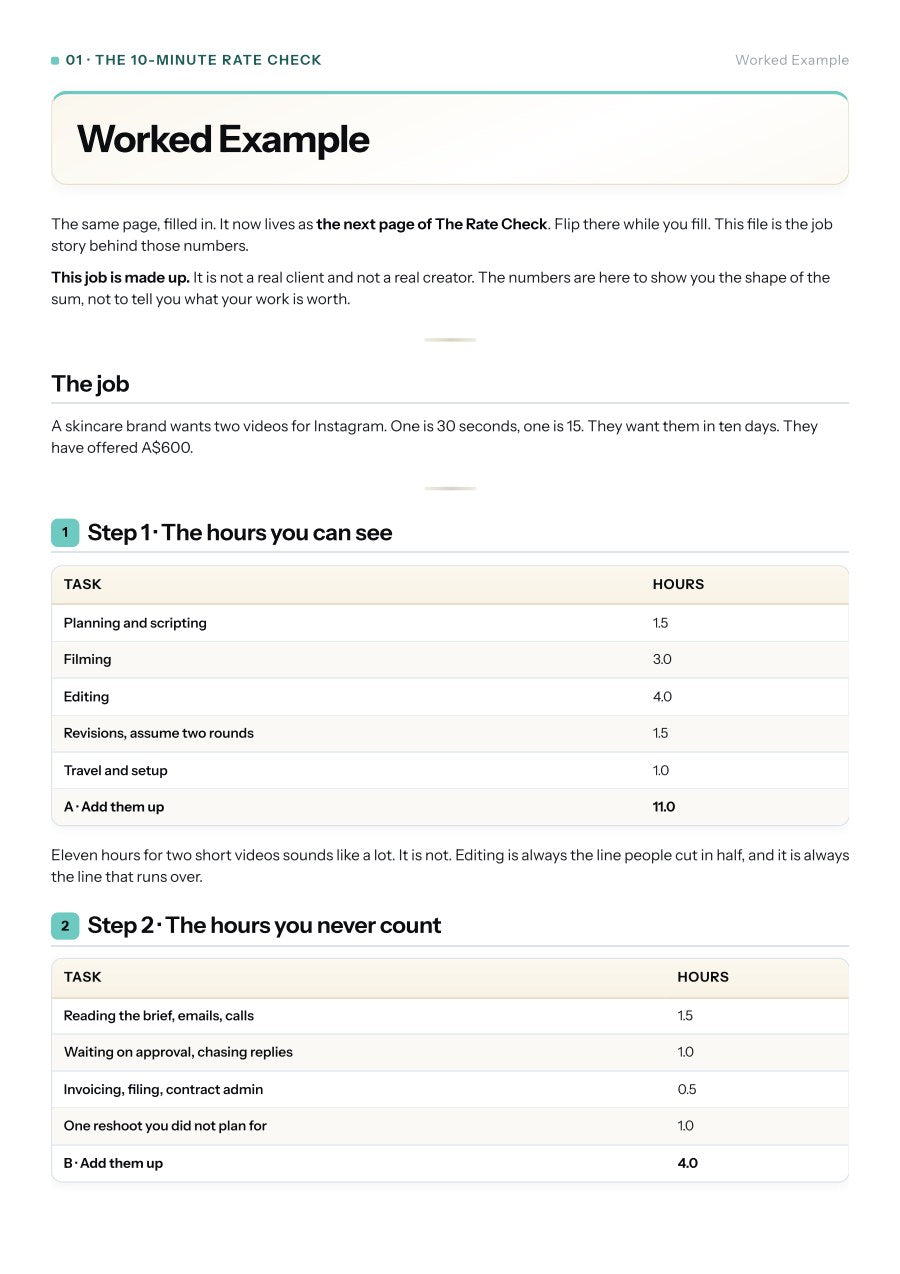Viewport: 900px width, 1274px height.
Task: Select the 'One reshoot you did not plan for' row
Action: coord(450,1126)
